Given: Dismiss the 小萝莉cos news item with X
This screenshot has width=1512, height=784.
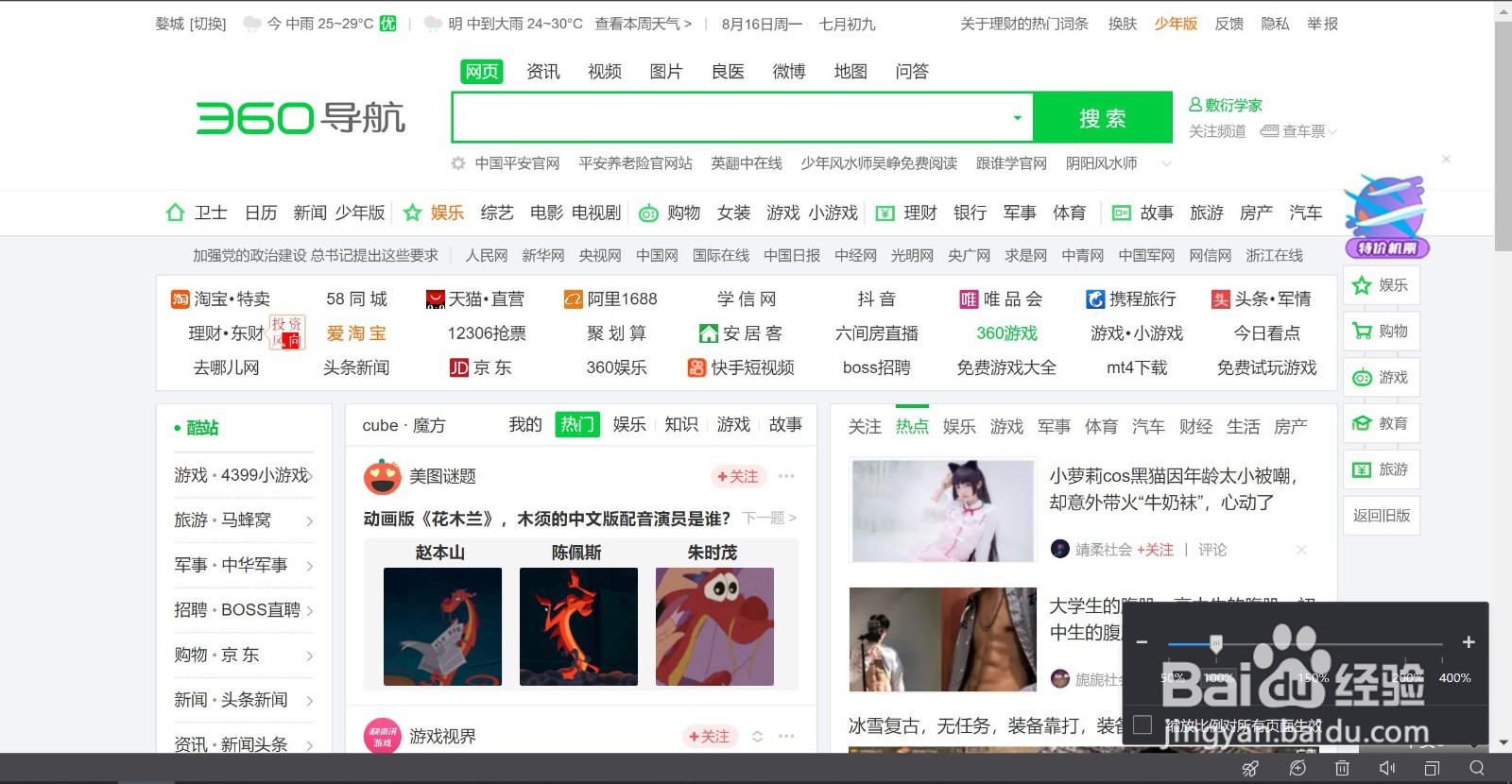Looking at the screenshot, I should pyautogui.click(x=1301, y=550).
